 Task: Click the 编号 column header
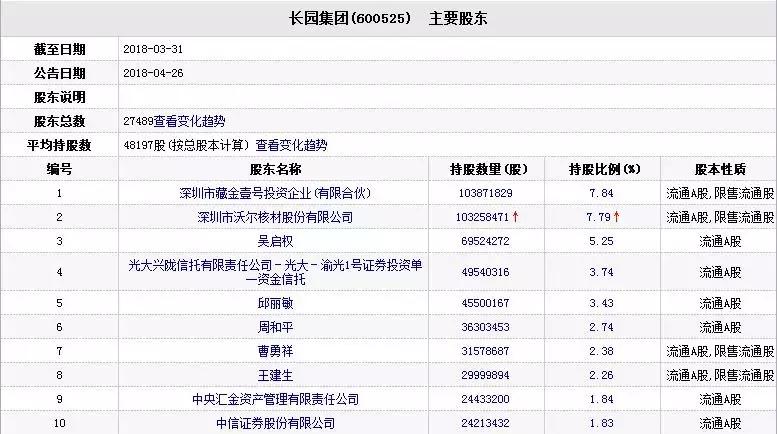59,169
